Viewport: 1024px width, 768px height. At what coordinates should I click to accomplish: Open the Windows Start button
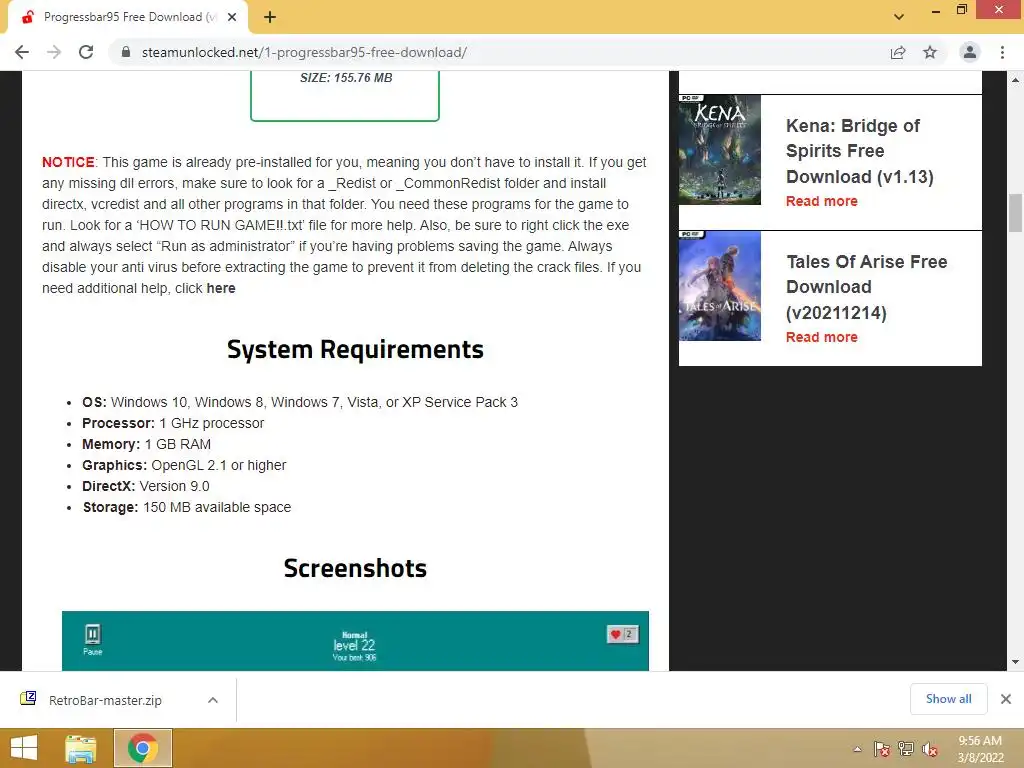click(24, 748)
